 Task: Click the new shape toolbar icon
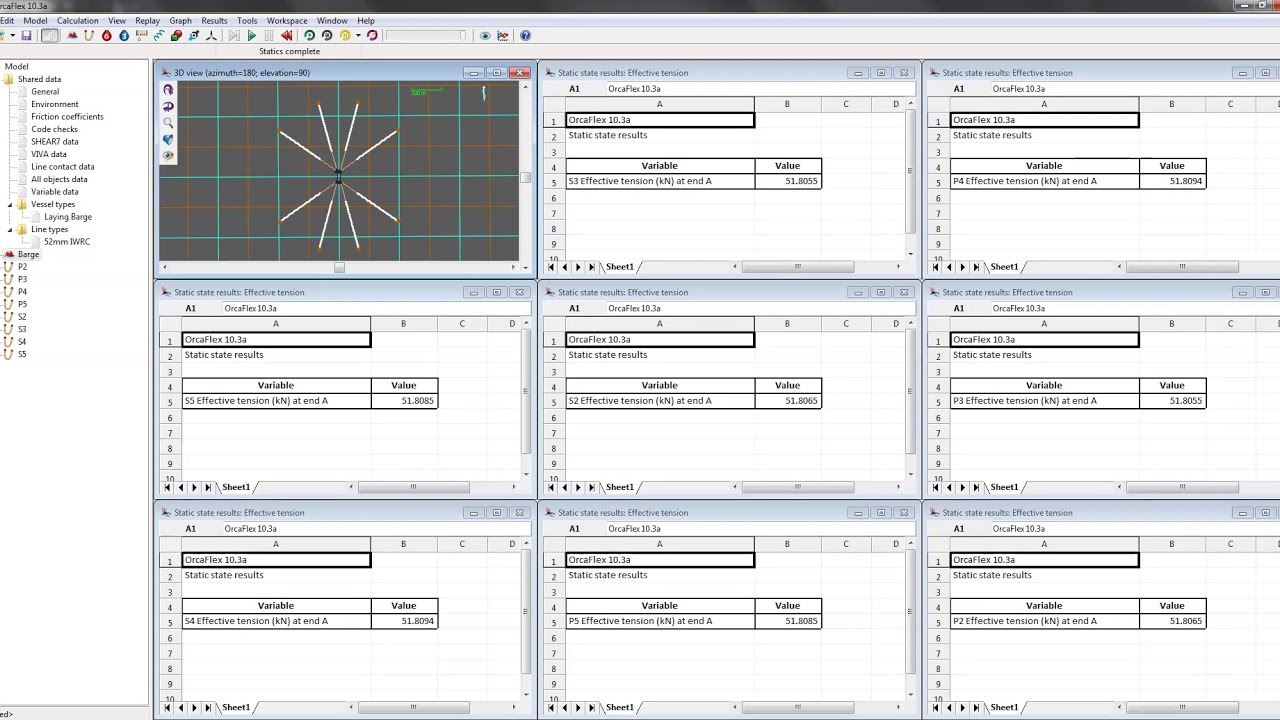[176, 35]
